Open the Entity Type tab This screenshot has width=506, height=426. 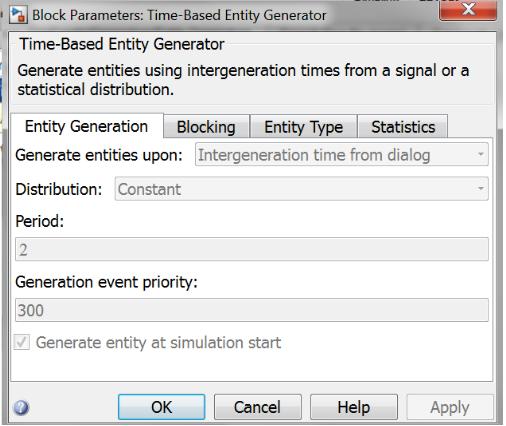coord(304,127)
